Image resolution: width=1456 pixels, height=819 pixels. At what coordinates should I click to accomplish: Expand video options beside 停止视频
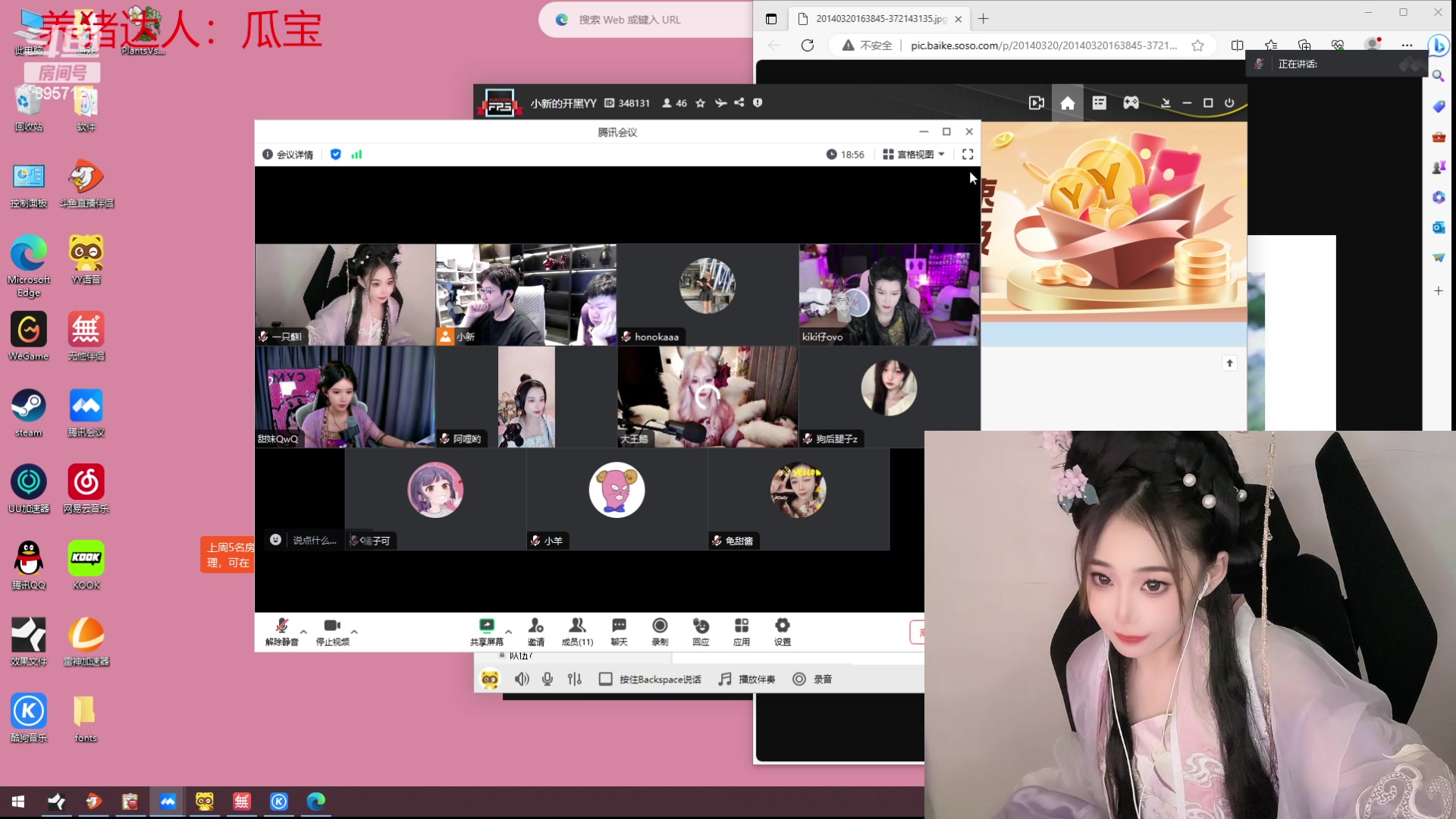click(x=354, y=631)
